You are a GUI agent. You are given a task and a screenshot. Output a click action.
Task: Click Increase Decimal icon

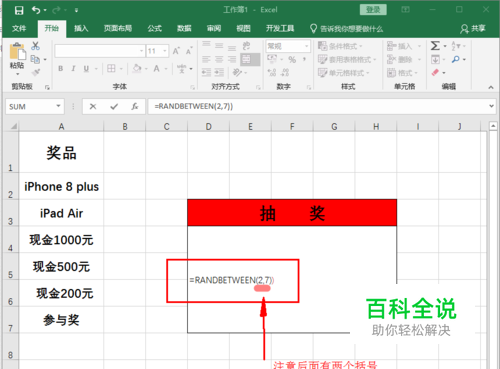click(x=272, y=72)
